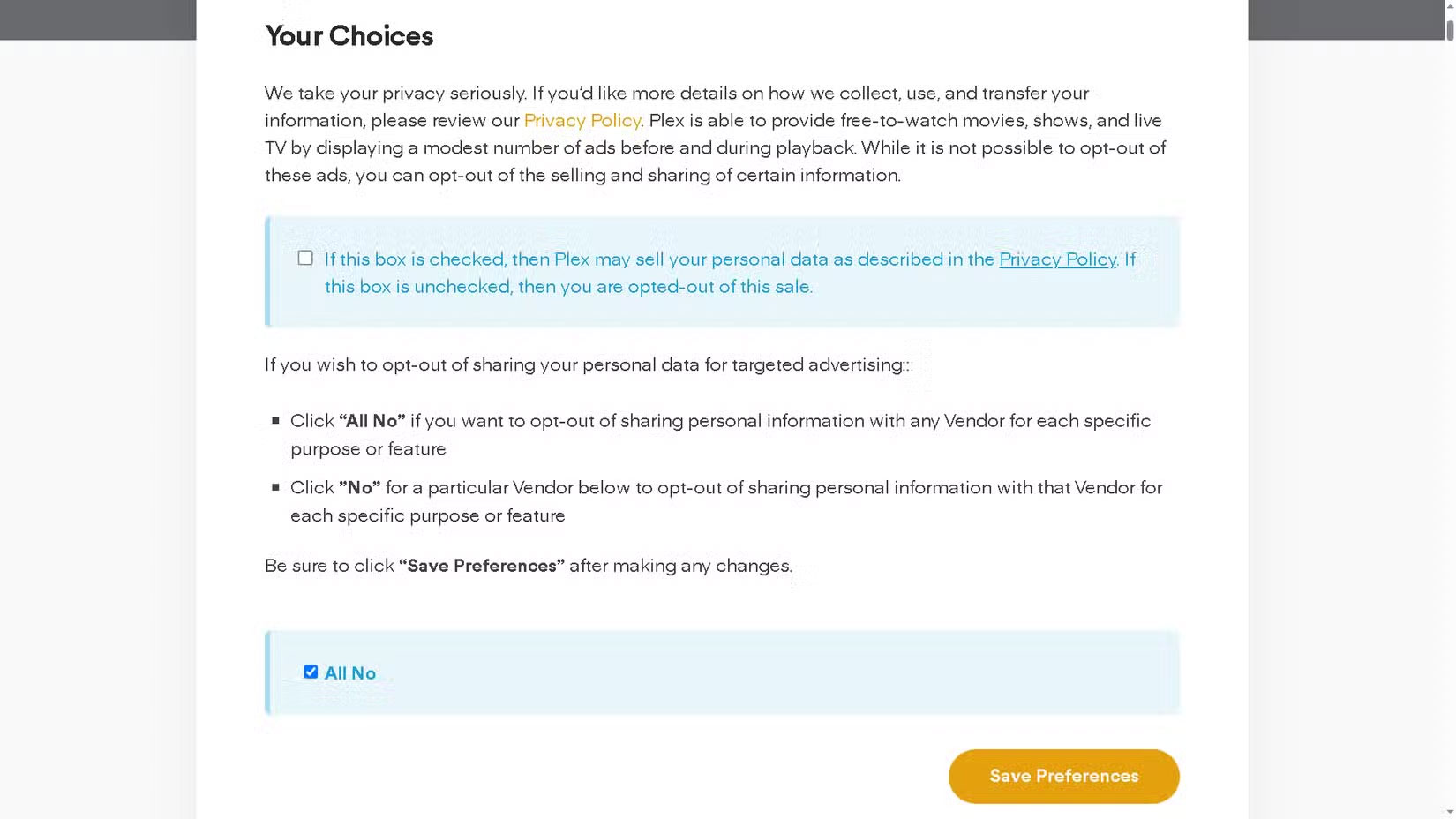Disable the "All No" opt-out setting
The height and width of the screenshot is (819, 1456).
tap(311, 672)
